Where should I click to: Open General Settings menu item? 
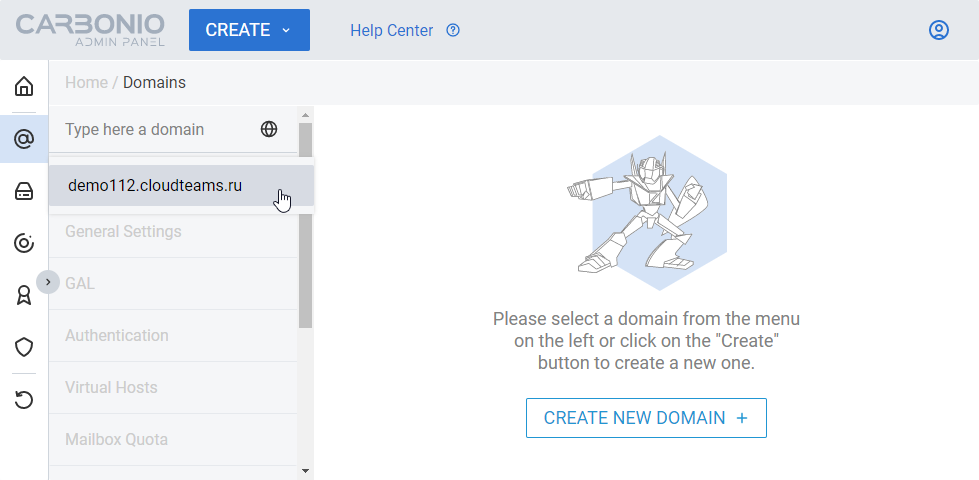point(123,232)
